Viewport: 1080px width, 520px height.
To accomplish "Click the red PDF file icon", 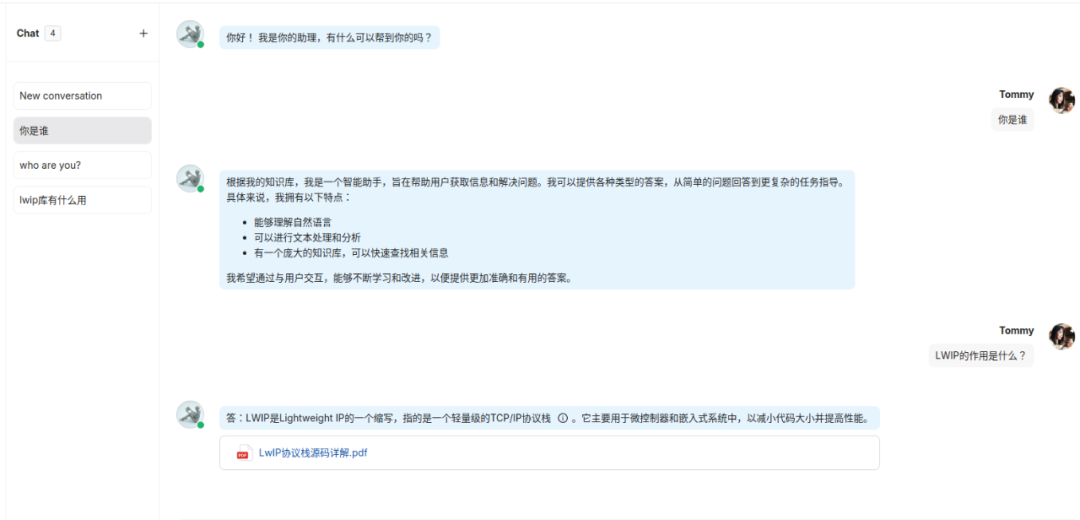I will pyautogui.click(x=242, y=453).
